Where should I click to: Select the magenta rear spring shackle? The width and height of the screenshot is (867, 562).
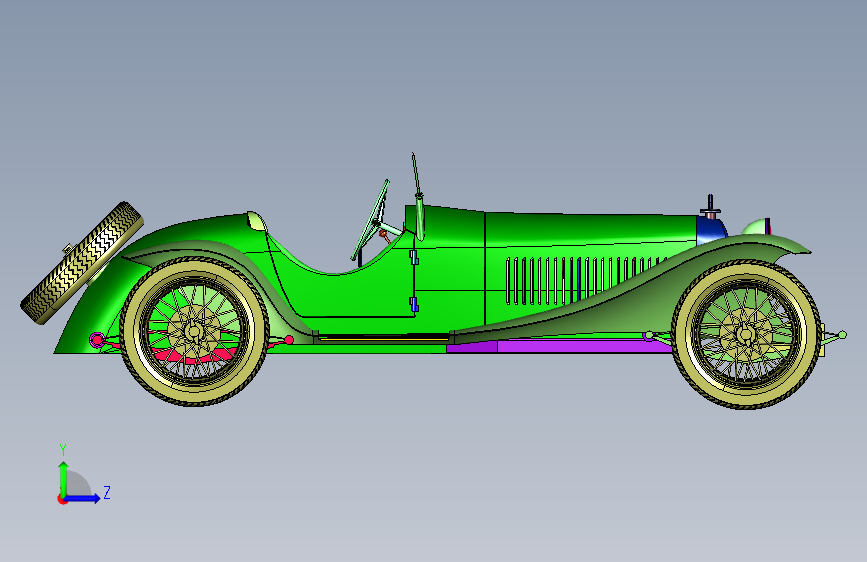tap(97, 340)
